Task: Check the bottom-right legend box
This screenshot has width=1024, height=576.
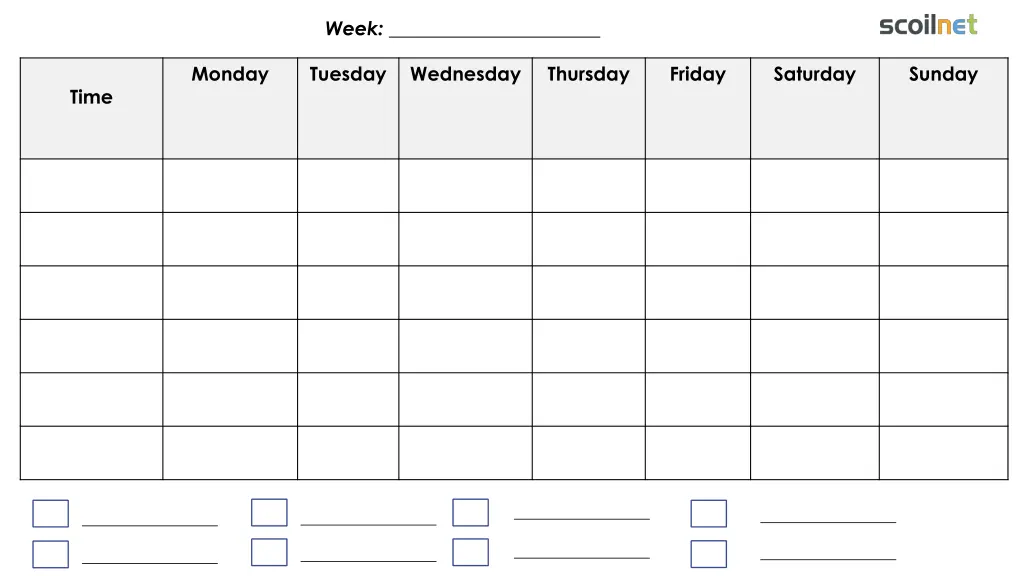Action: (709, 554)
